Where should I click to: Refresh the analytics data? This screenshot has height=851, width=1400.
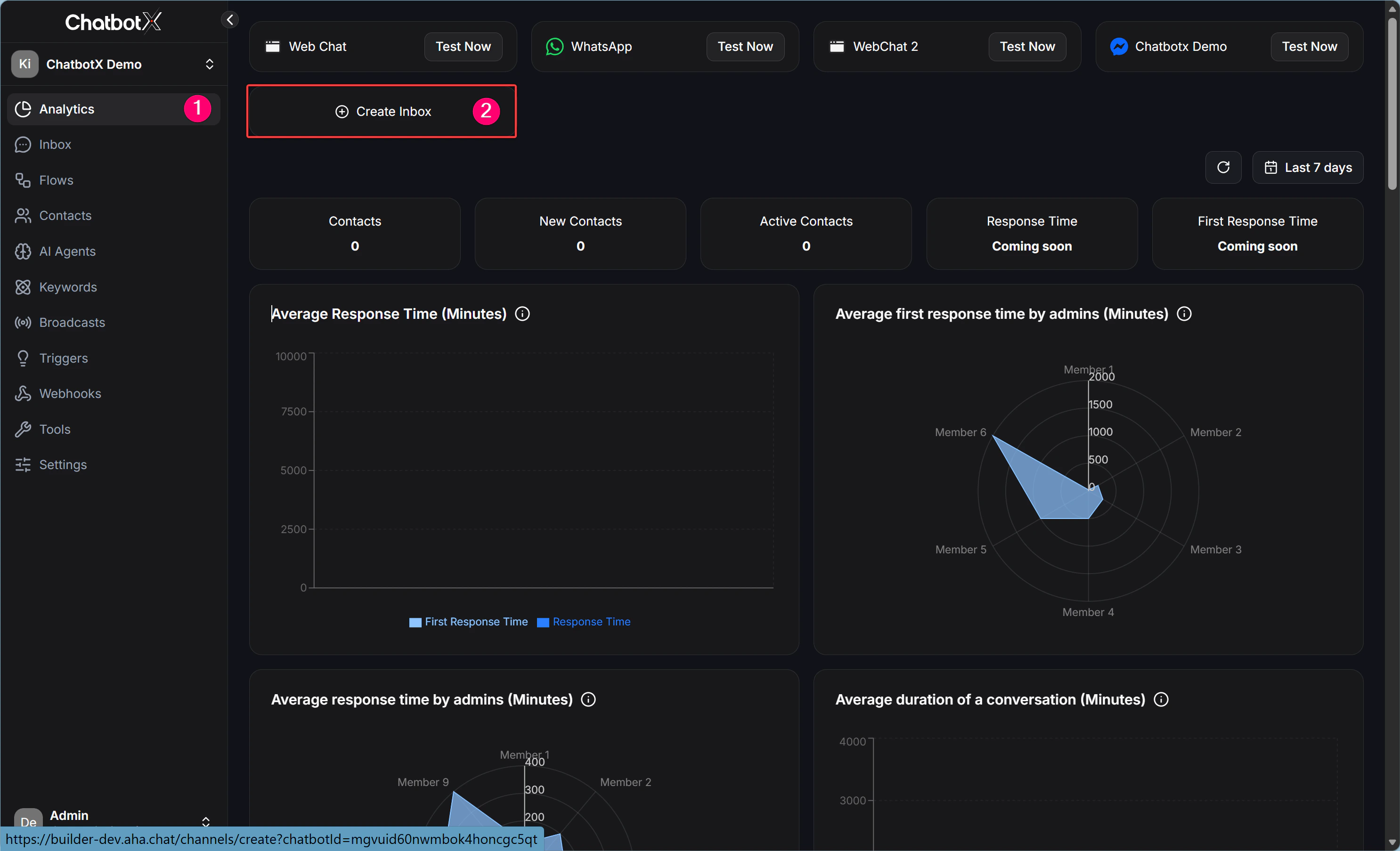click(x=1223, y=167)
